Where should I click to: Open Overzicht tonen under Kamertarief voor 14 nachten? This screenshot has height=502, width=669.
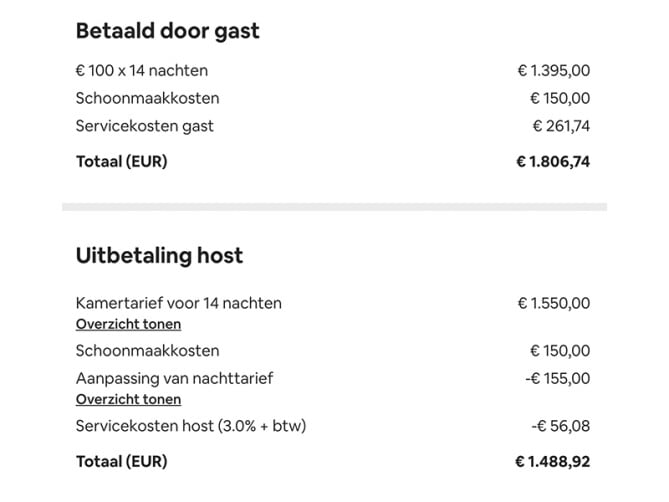[x=128, y=324]
